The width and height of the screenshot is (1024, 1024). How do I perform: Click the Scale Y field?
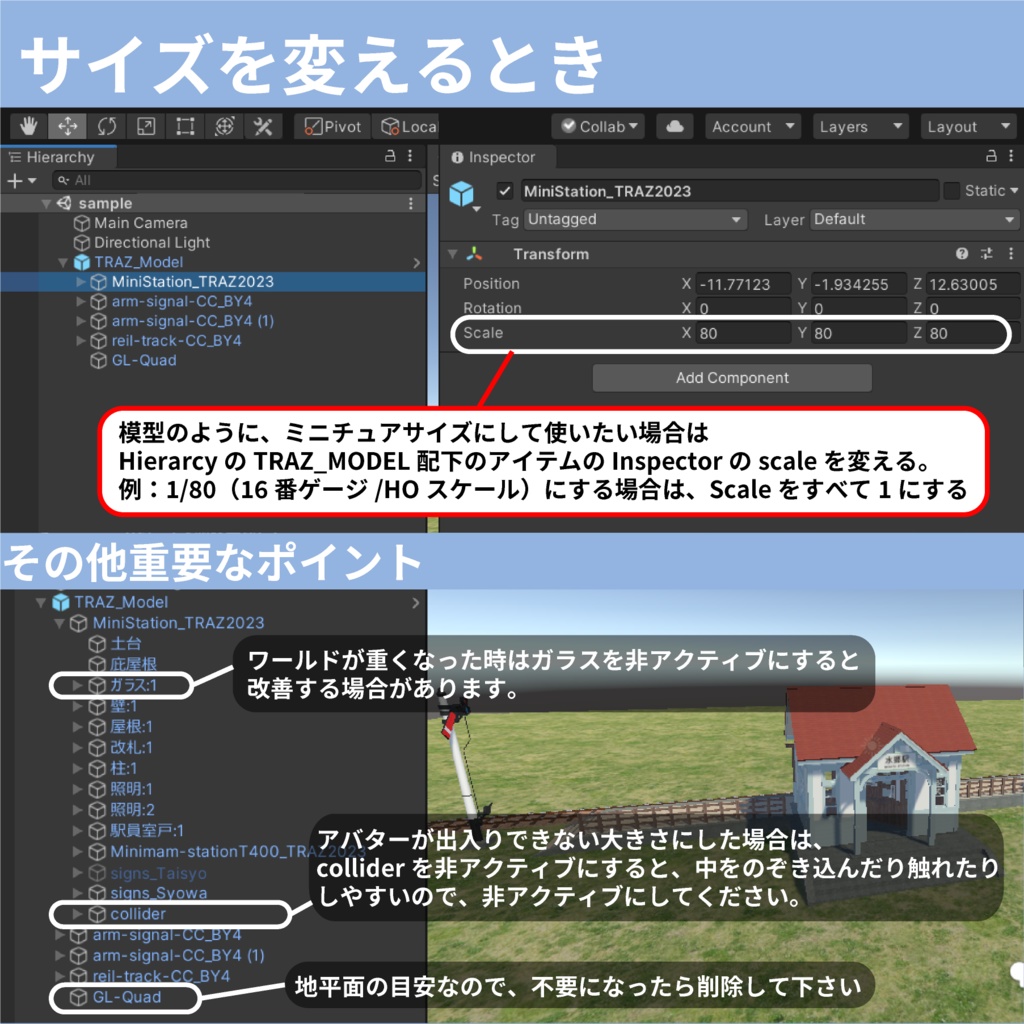pos(859,334)
